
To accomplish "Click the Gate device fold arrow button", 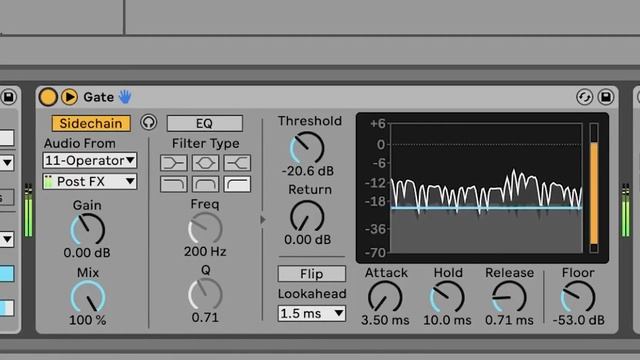I will [x=69, y=97].
